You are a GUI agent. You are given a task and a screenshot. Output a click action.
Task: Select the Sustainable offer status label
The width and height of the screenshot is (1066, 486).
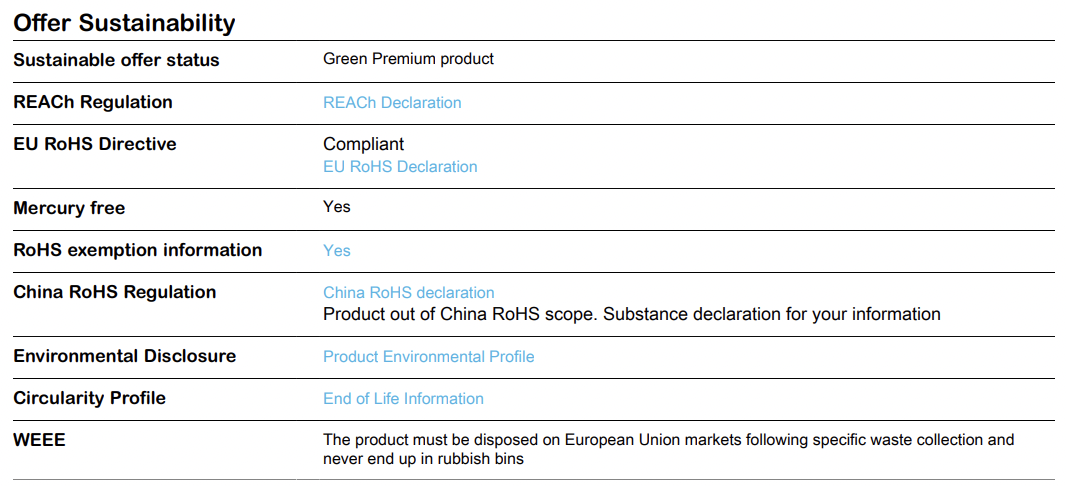116,60
